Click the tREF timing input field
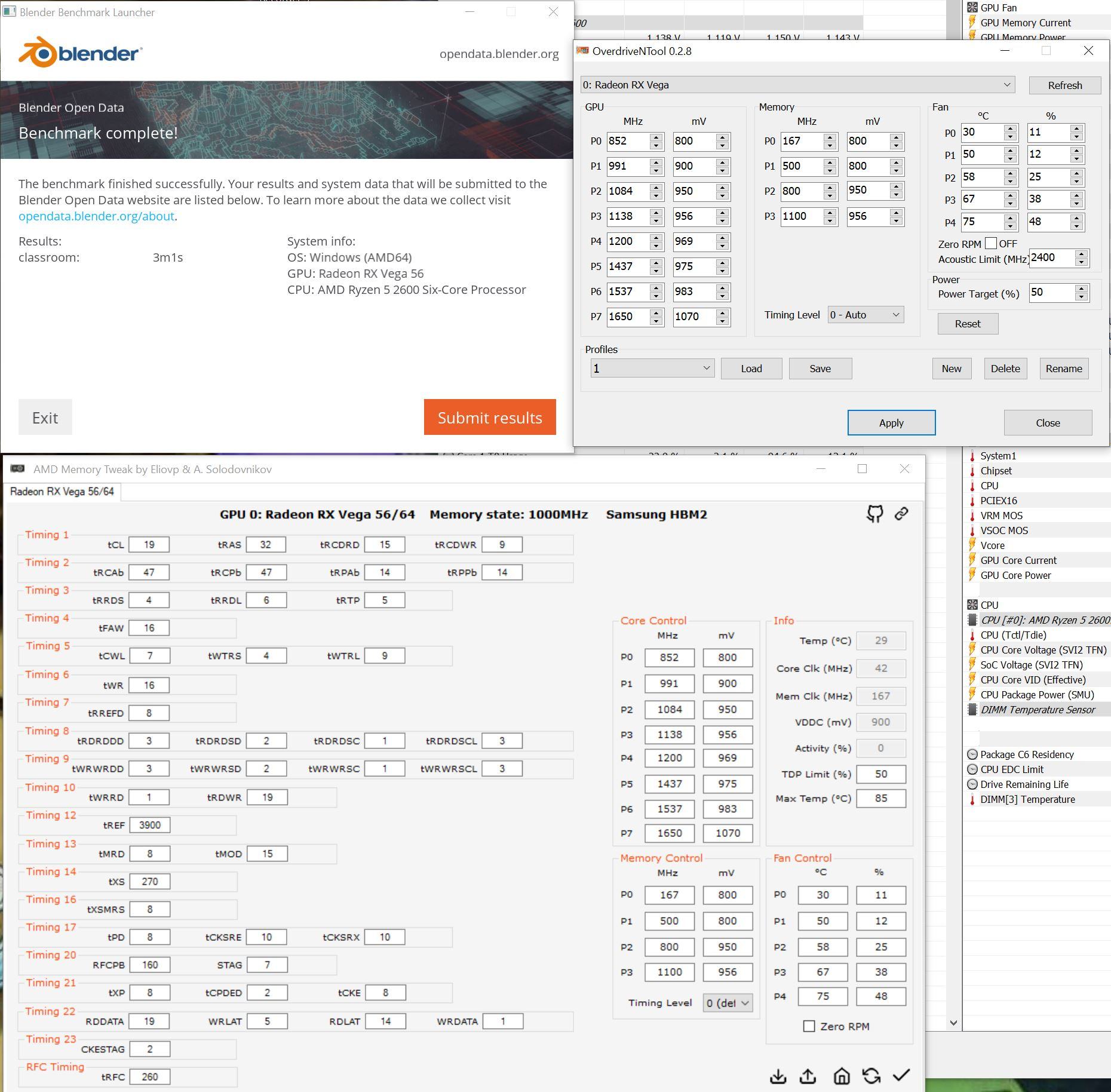This screenshot has width=1111, height=1092. tap(149, 825)
